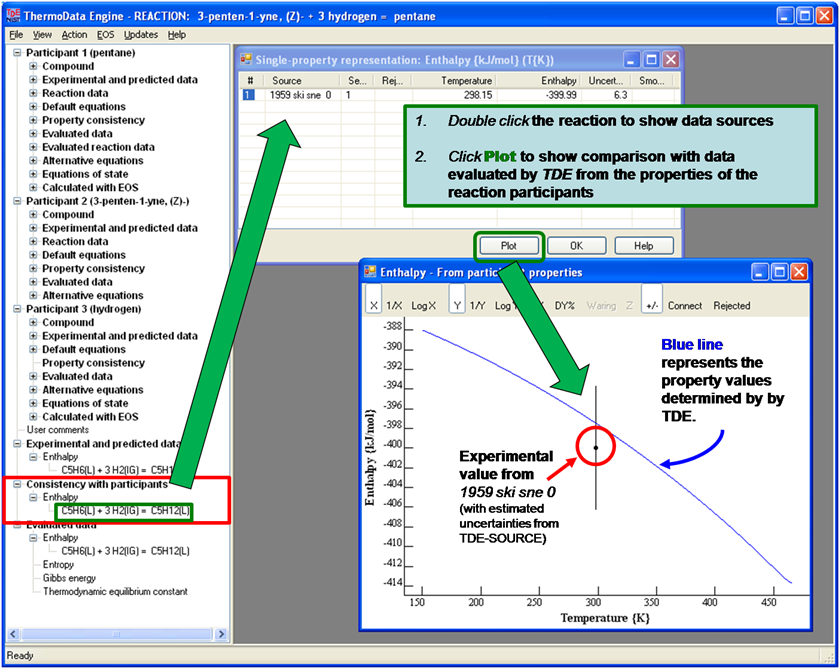Image resolution: width=840 pixels, height=669 pixels.
Task: Collapse the Participant 1 (pentane) node
Action: click(17, 52)
